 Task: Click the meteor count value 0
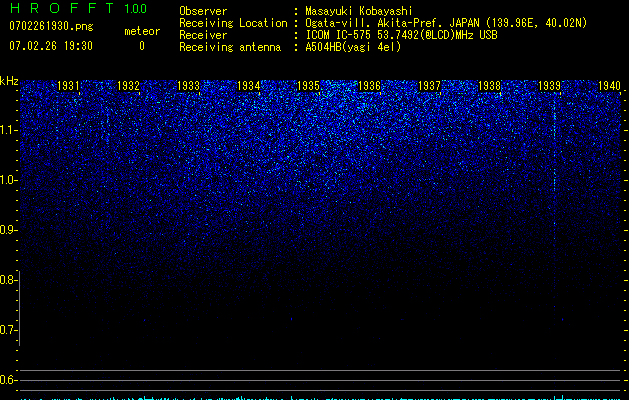(x=142, y=46)
